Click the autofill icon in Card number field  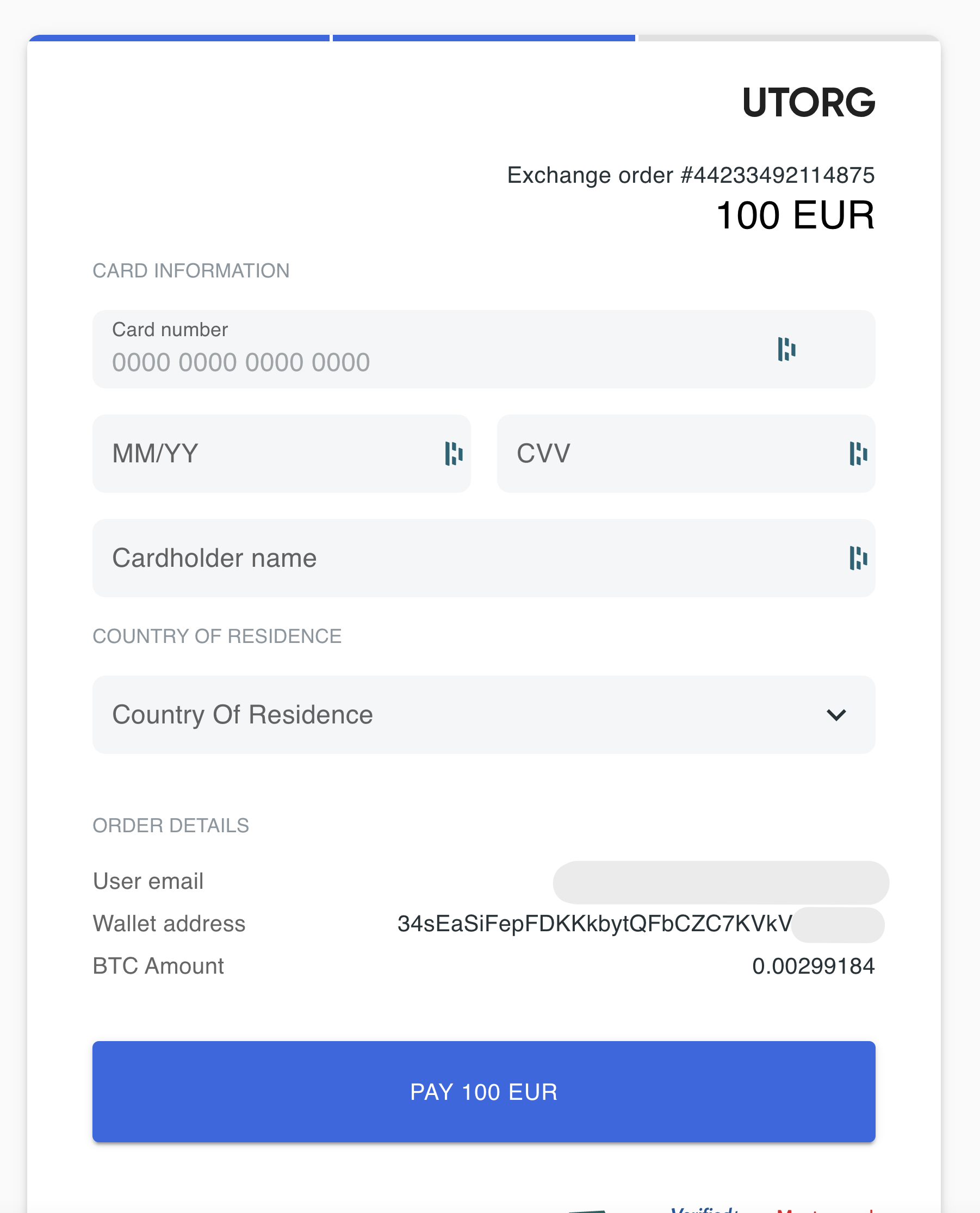click(x=786, y=349)
